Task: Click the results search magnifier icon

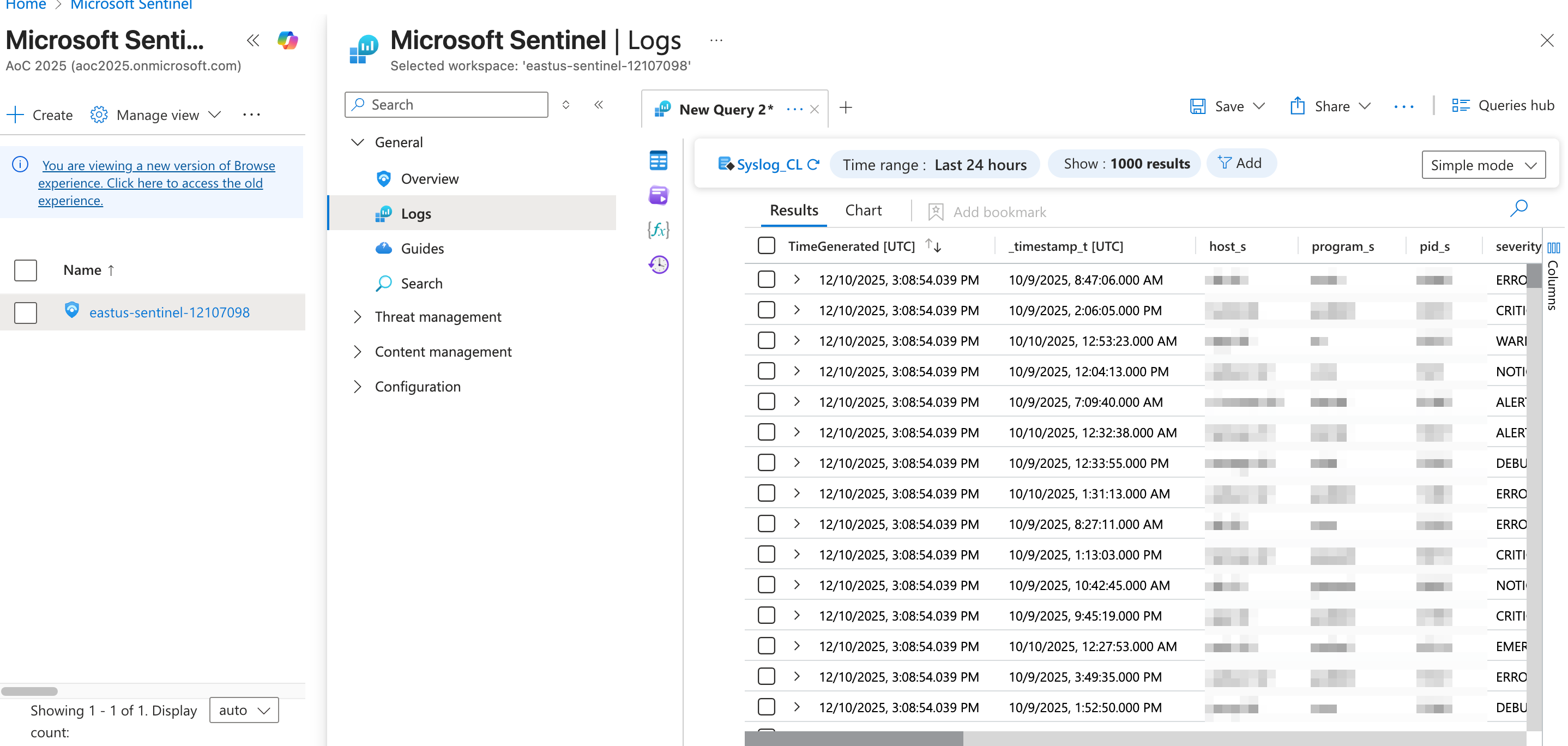Action: click(x=1518, y=209)
